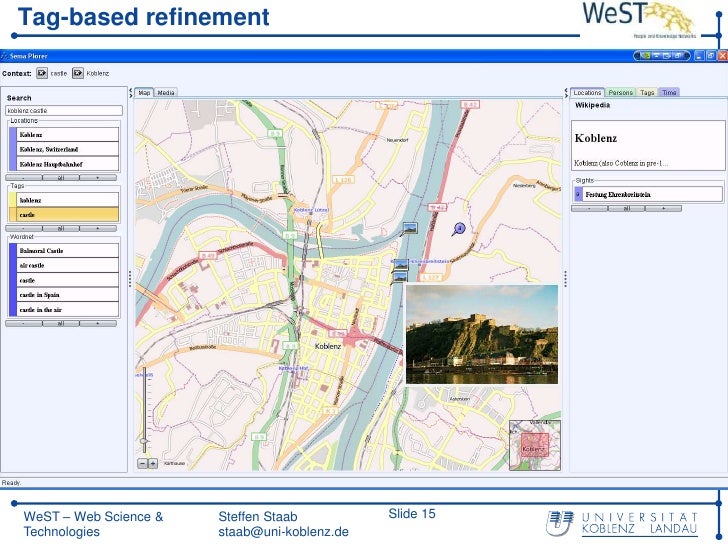Image resolution: width=728 pixels, height=546 pixels.
Task: Click the blue pin marker on map
Action: click(459, 228)
